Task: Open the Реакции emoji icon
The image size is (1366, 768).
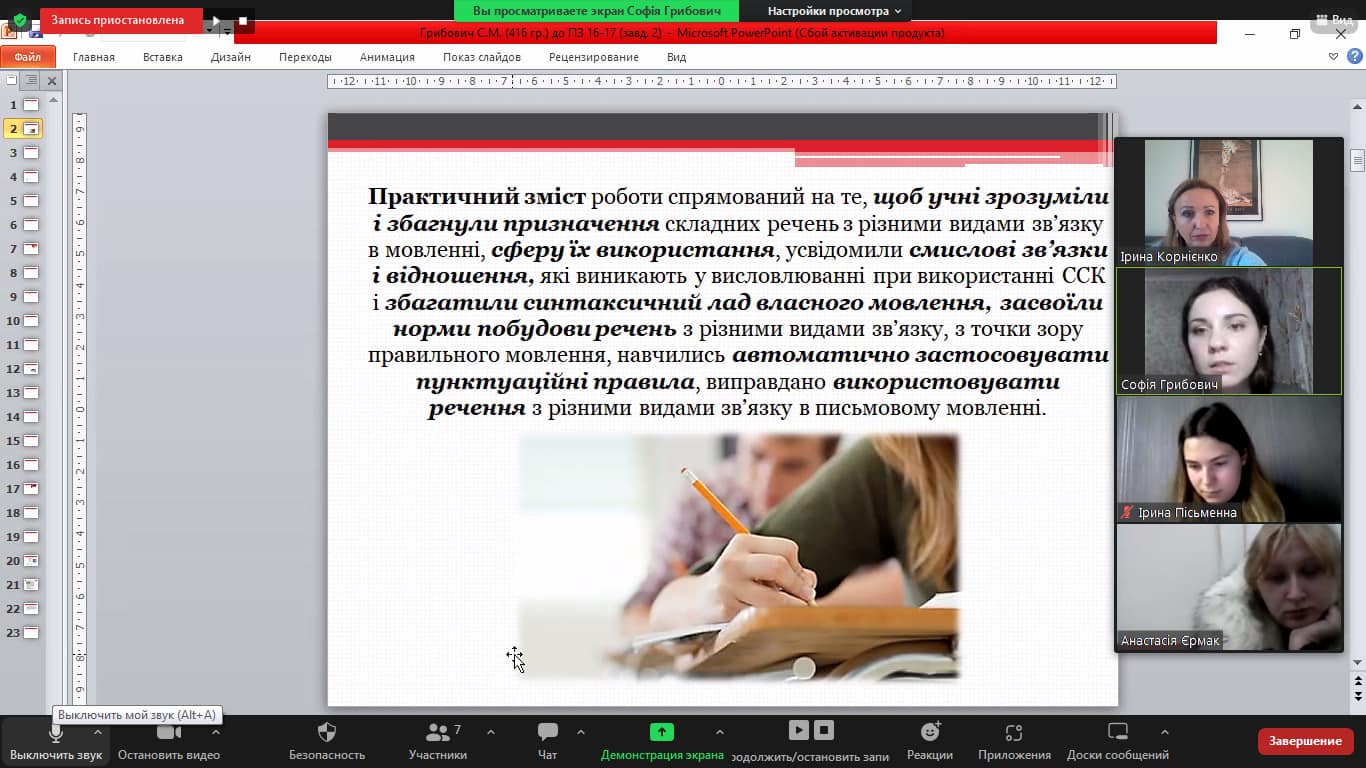Action: [x=930, y=732]
